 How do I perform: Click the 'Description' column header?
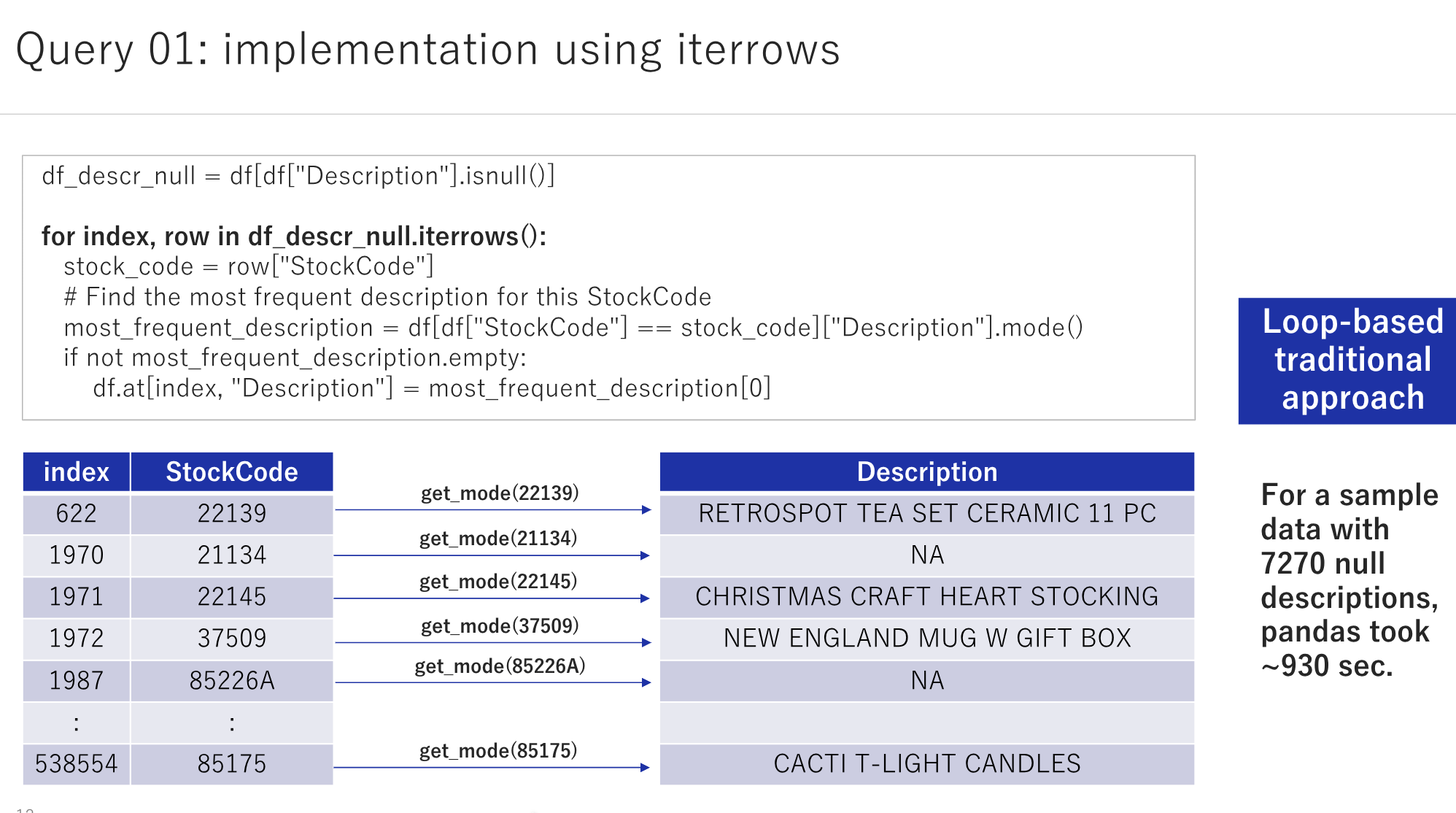[926, 471]
